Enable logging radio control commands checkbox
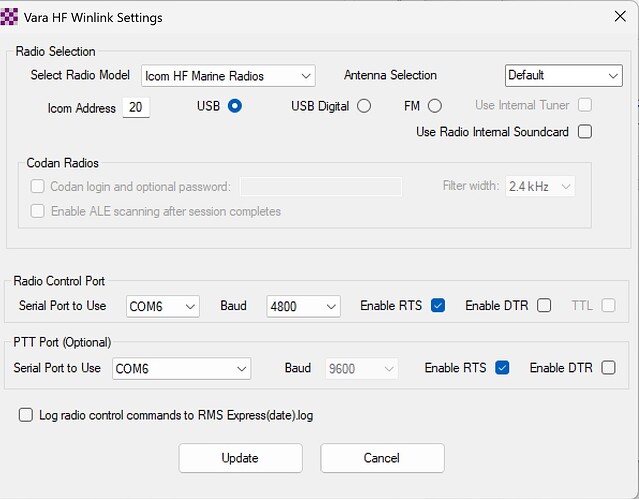The image size is (639, 499). click(x=26, y=415)
